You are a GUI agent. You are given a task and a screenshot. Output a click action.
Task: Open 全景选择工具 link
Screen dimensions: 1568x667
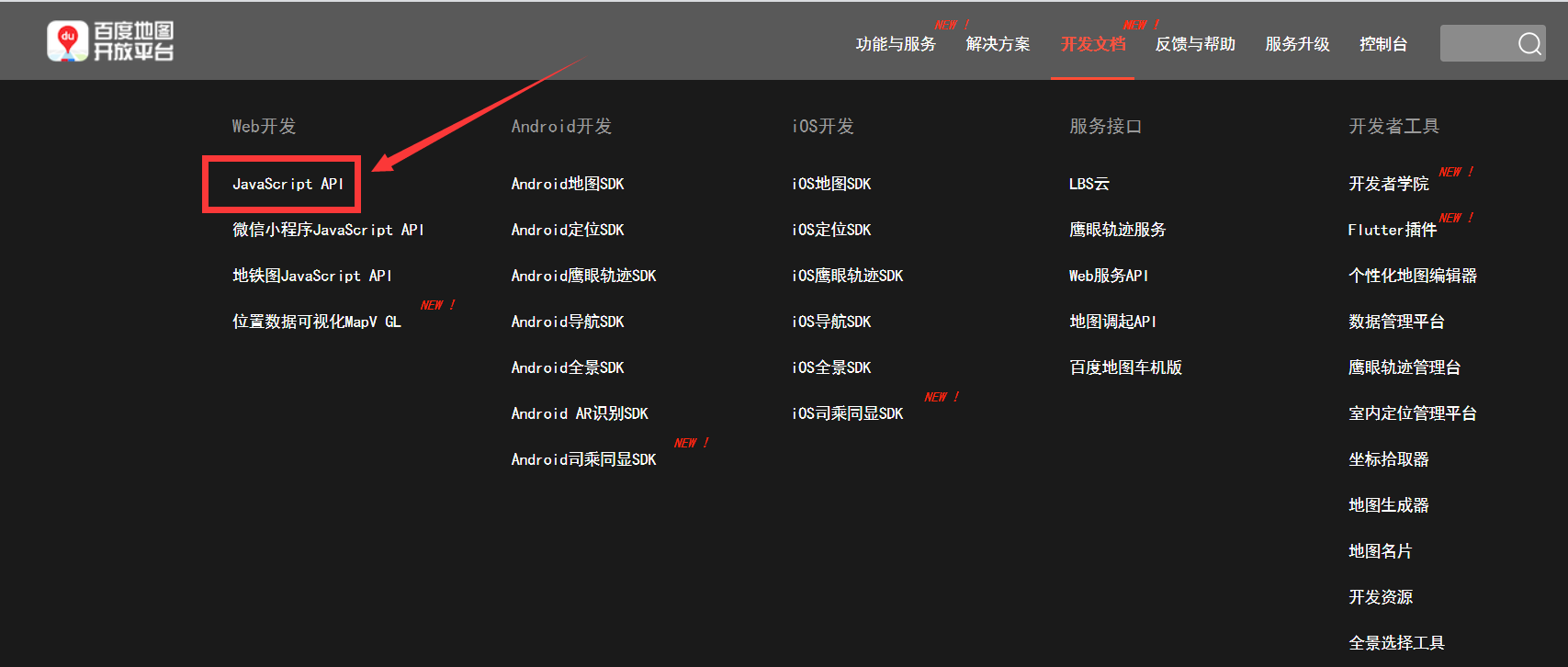coord(1396,643)
